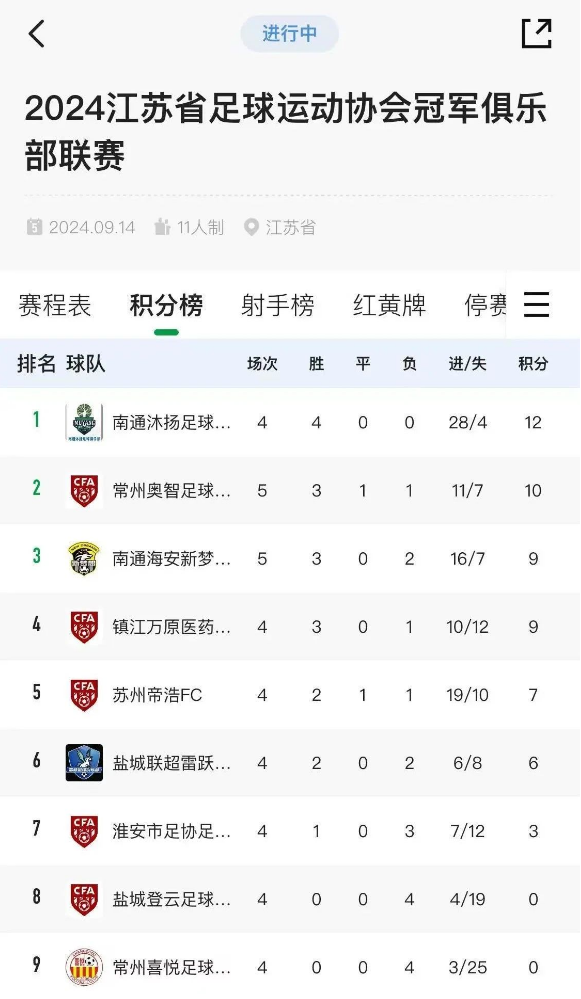The width and height of the screenshot is (581, 999).
Task: Tap the 进/失 column header
Action: coord(468,364)
